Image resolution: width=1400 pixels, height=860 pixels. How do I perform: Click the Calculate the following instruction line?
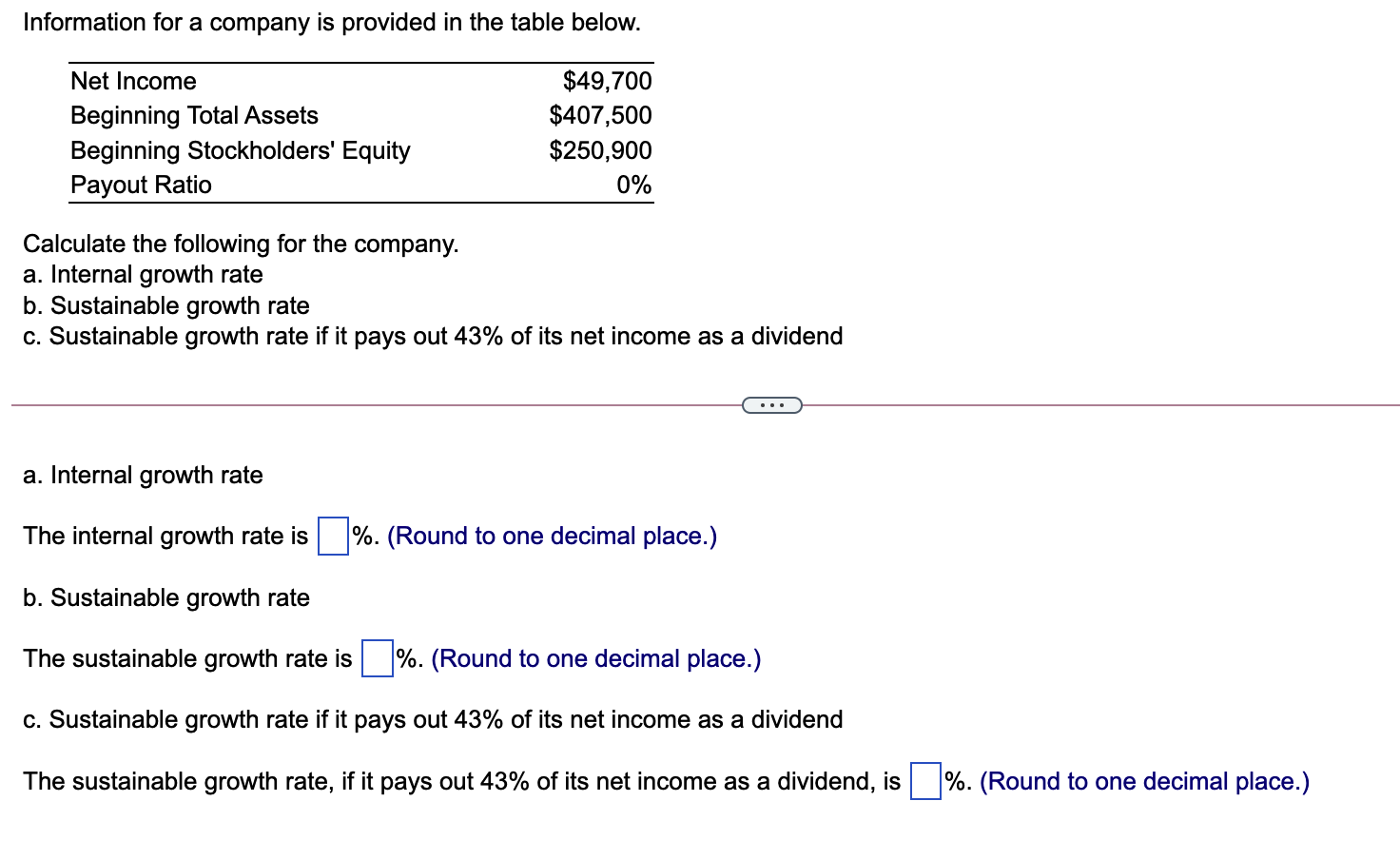[241, 244]
